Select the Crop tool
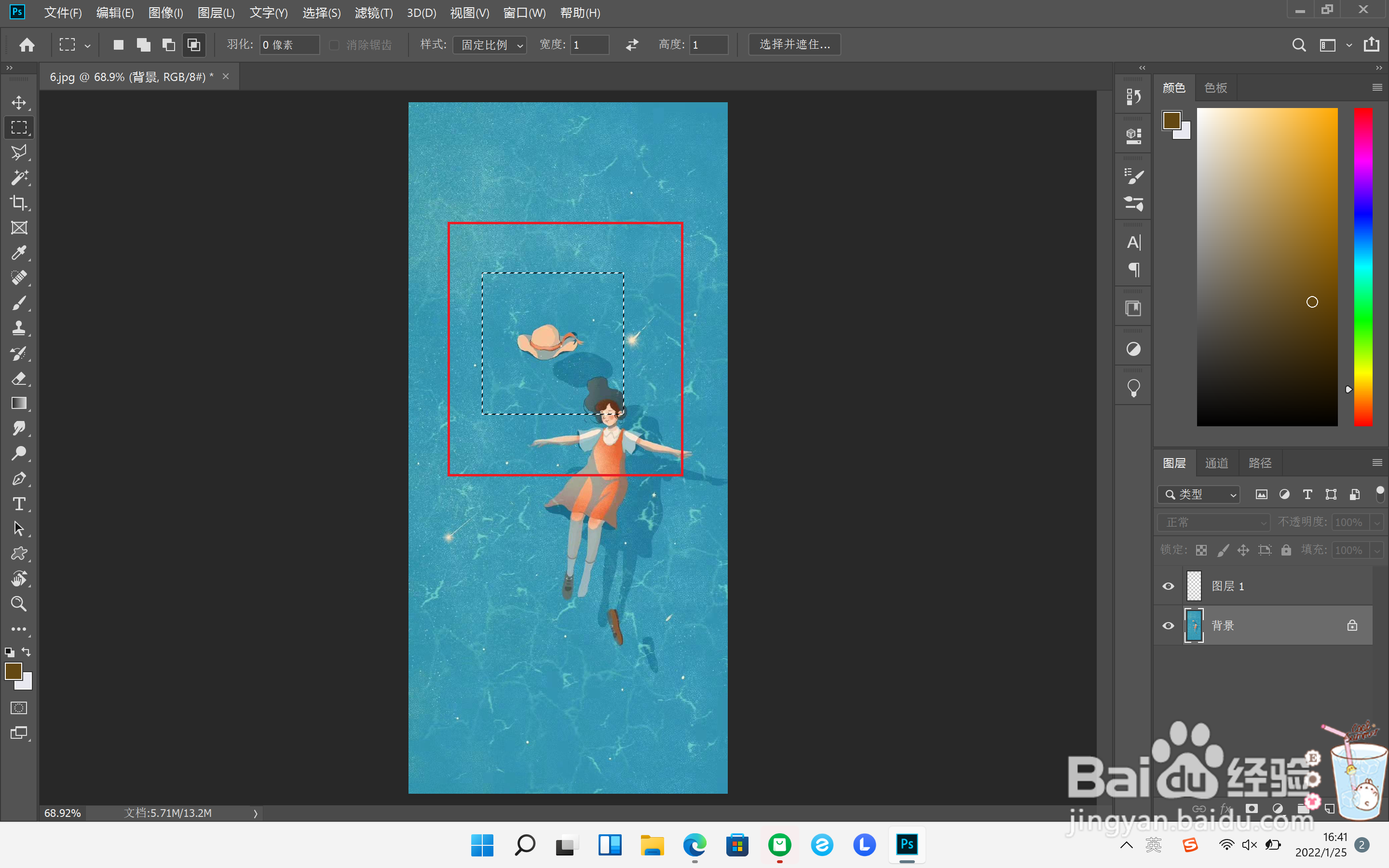Screen dimensions: 1389x868 [x=19, y=203]
